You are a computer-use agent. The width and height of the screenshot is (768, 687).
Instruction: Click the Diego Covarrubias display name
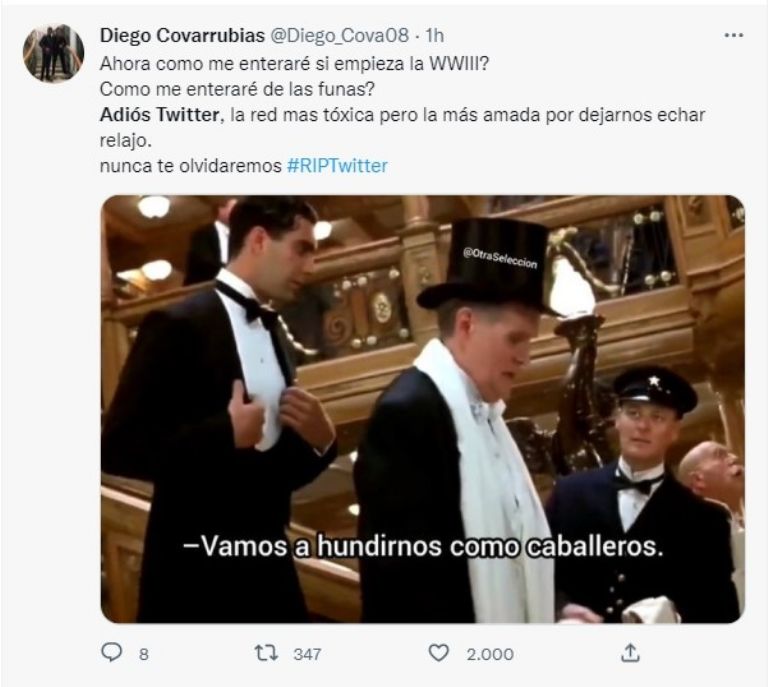coord(182,35)
